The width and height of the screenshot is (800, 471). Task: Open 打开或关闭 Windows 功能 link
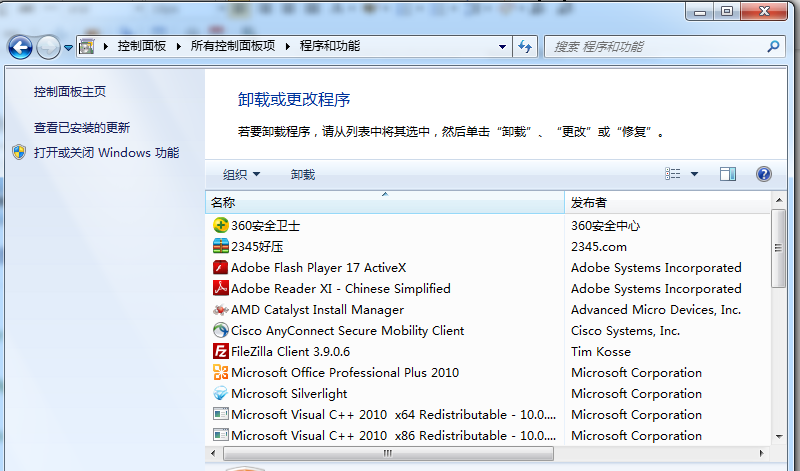(106, 153)
